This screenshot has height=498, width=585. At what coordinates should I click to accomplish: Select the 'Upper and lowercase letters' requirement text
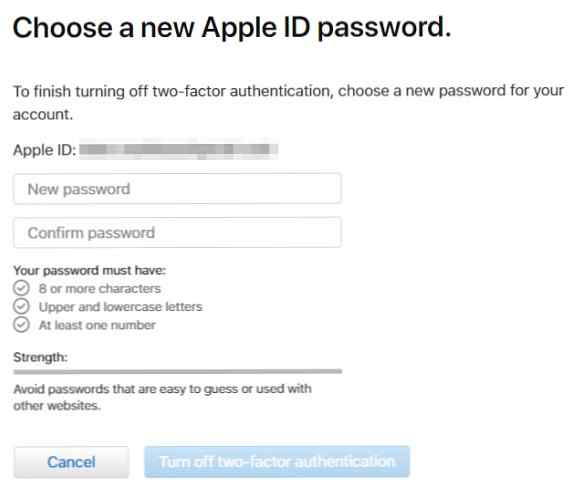click(x=121, y=307)
